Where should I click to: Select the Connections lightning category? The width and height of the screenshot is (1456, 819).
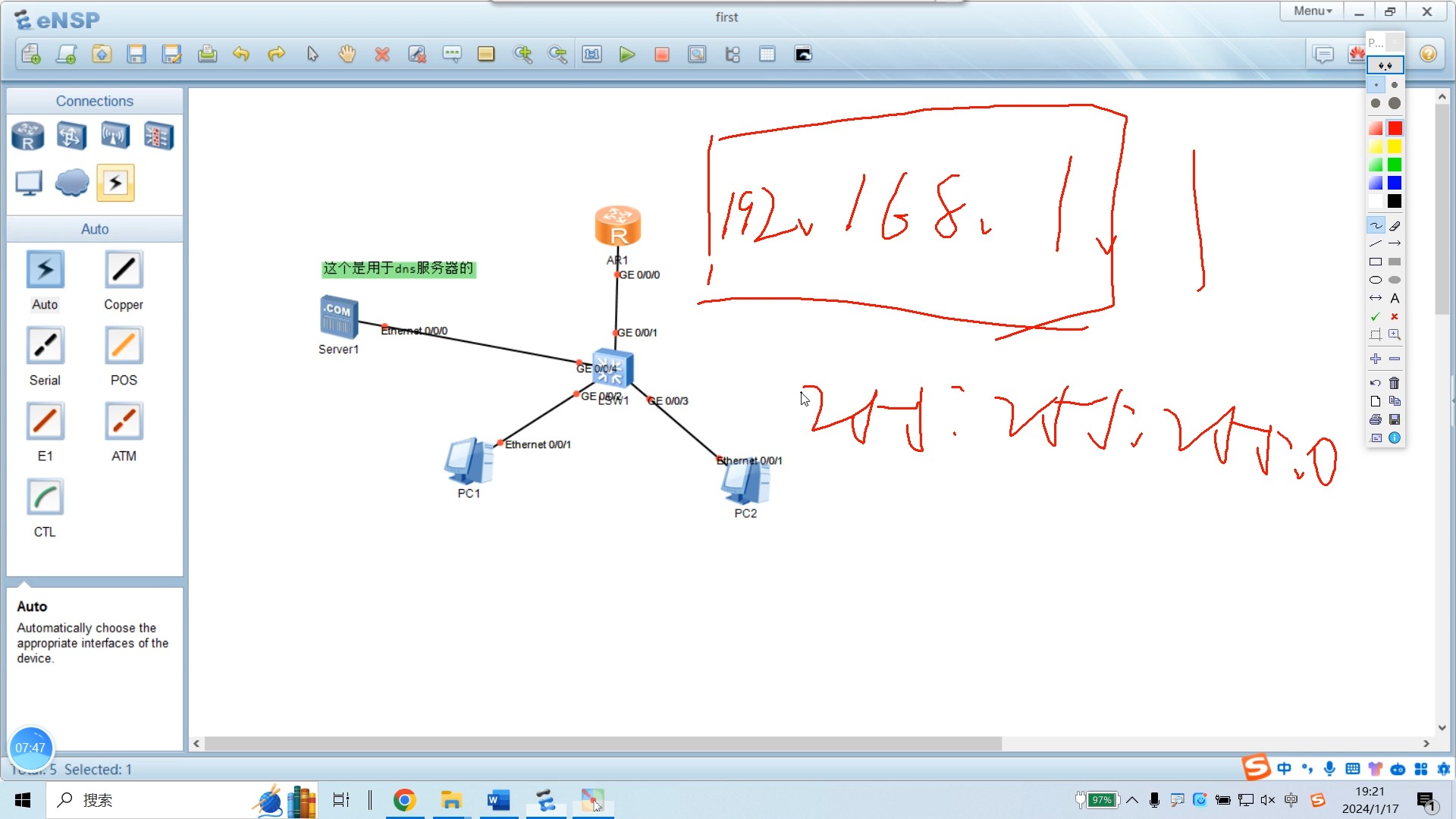point(115,183)
